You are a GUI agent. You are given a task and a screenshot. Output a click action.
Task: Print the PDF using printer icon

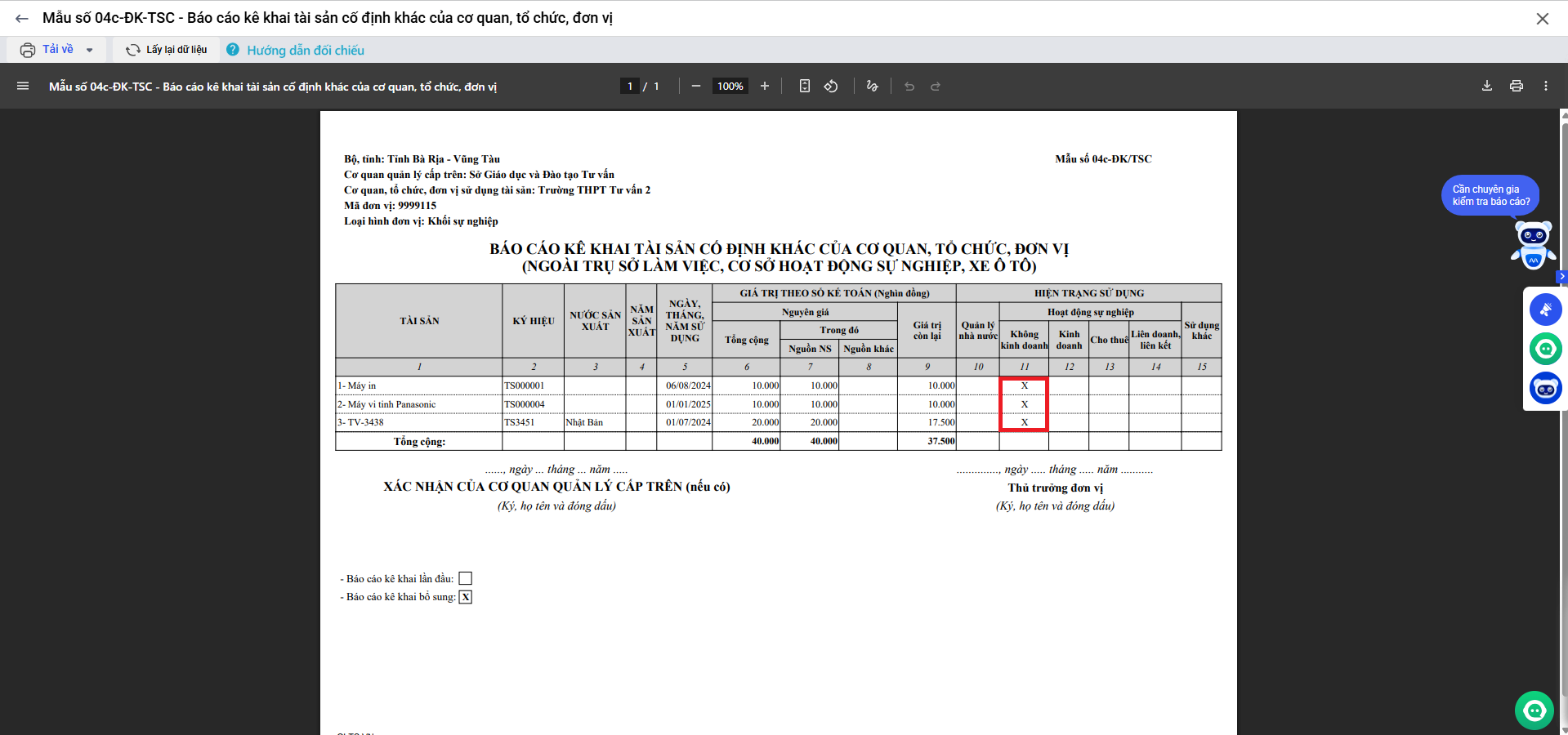tap(1517, 86)
